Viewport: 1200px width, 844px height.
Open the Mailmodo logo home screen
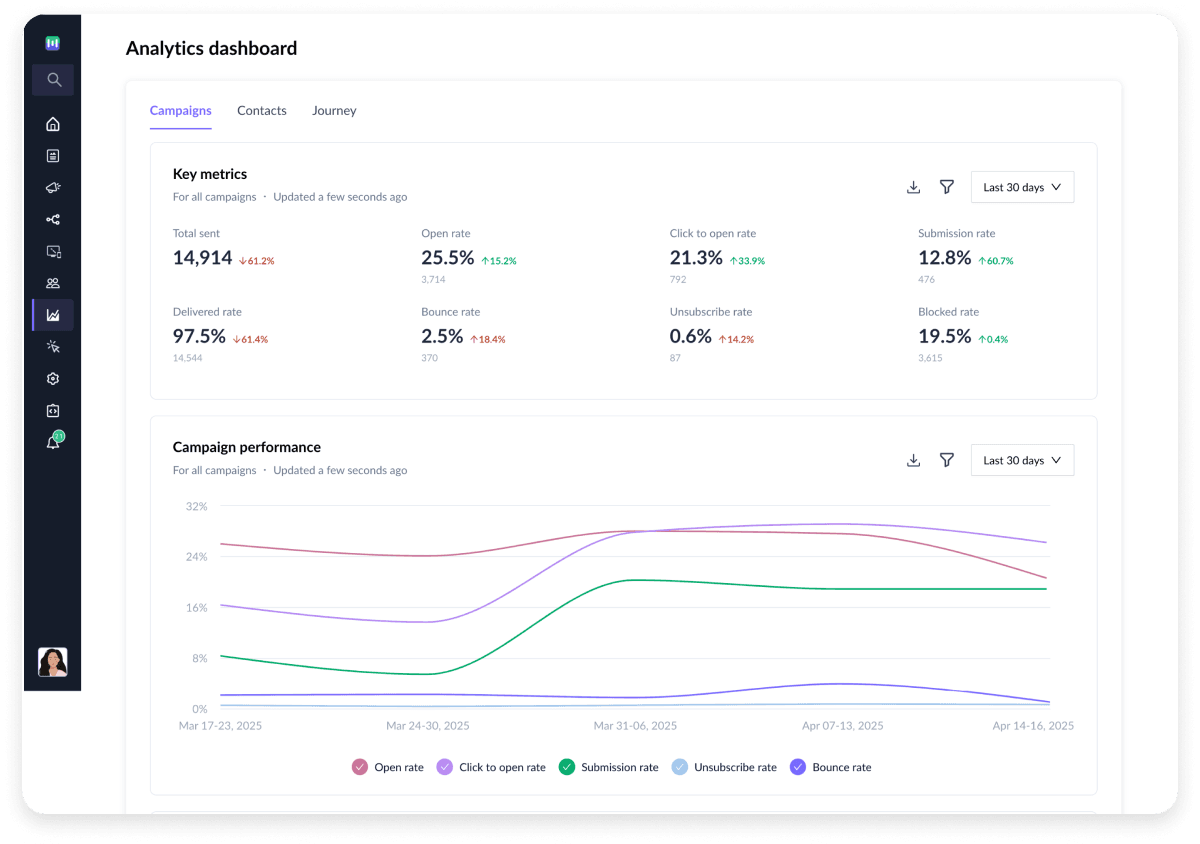(52, 42)
